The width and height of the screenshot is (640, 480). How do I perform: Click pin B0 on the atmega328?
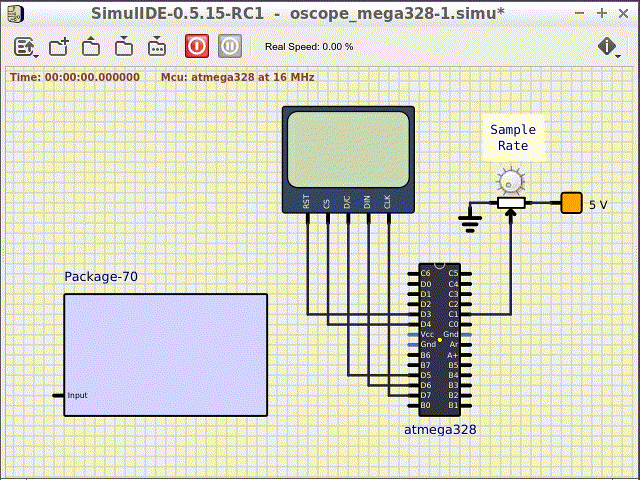coord(413,406)
